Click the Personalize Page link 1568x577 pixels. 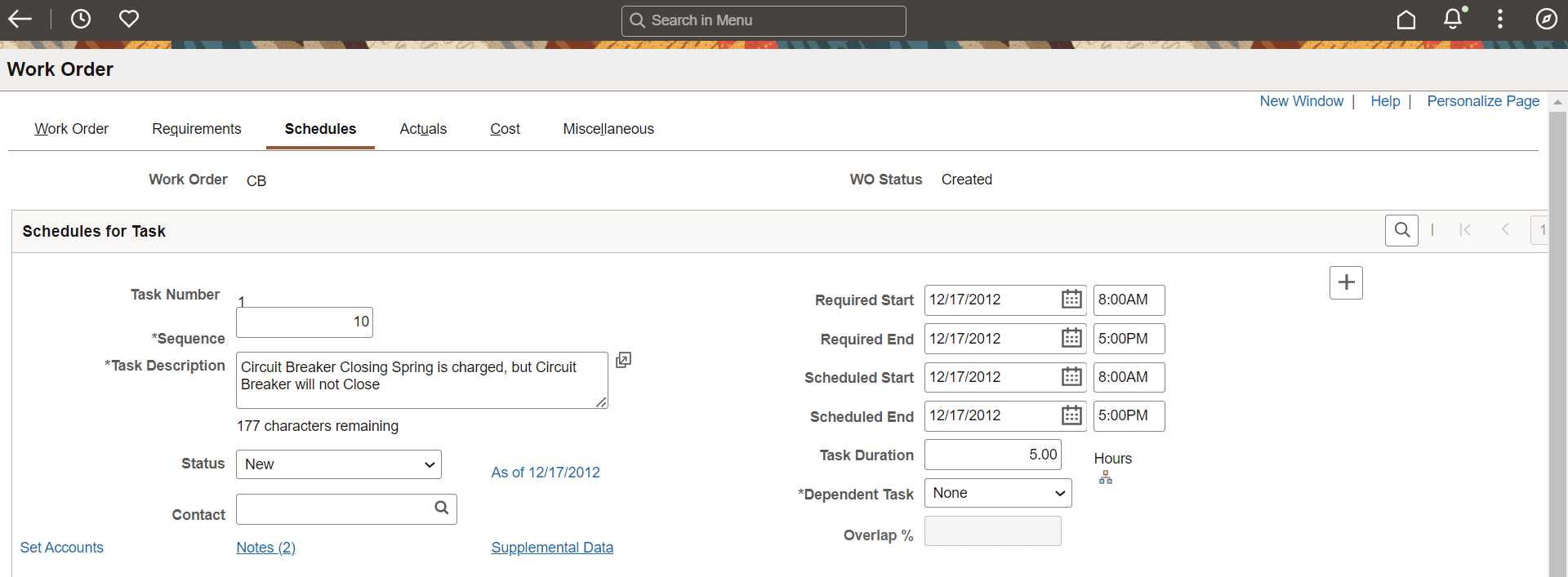pos(1483,101)
